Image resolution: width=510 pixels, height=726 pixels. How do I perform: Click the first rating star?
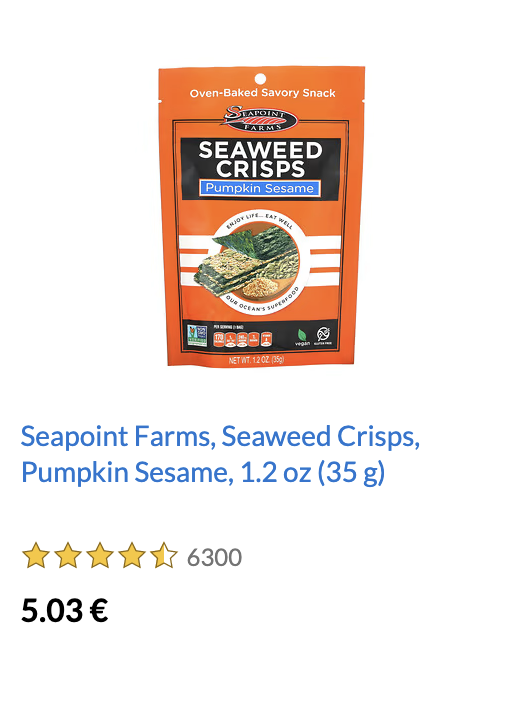[x=36, y=556]
